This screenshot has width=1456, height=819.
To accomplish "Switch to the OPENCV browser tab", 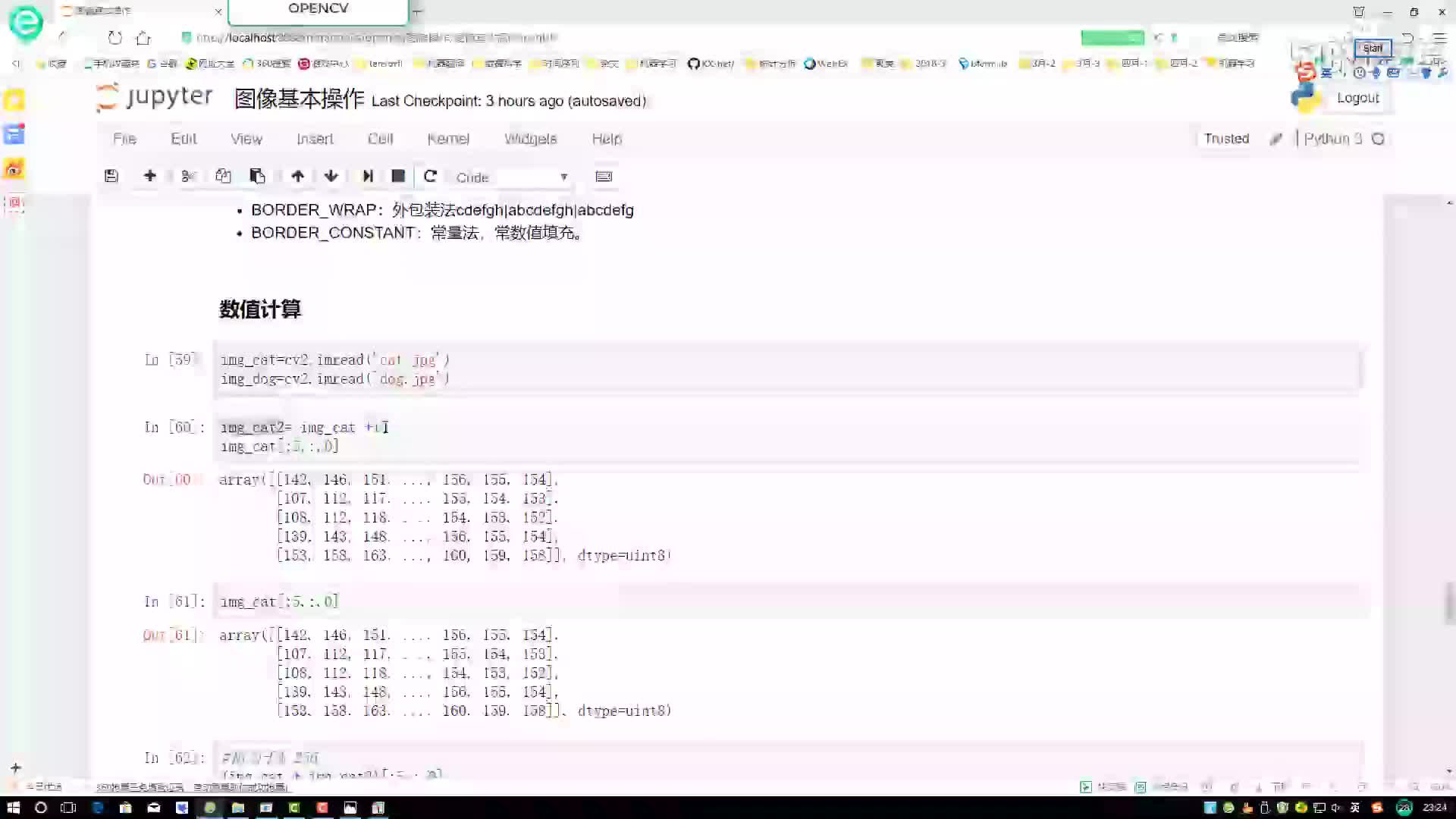I will pos(318,10).
